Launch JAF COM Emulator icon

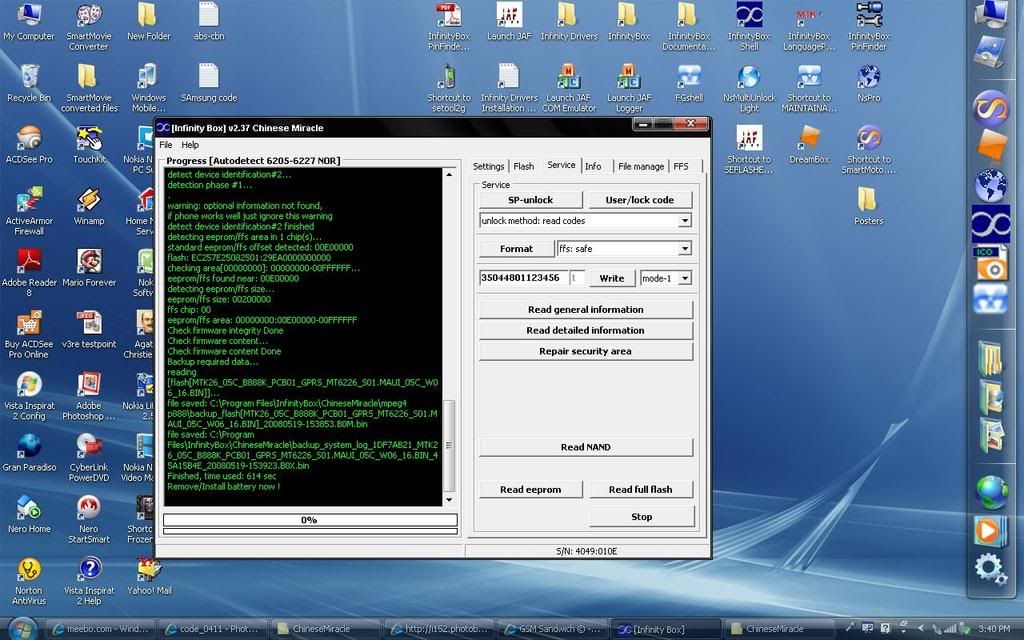tap(569, 88)
